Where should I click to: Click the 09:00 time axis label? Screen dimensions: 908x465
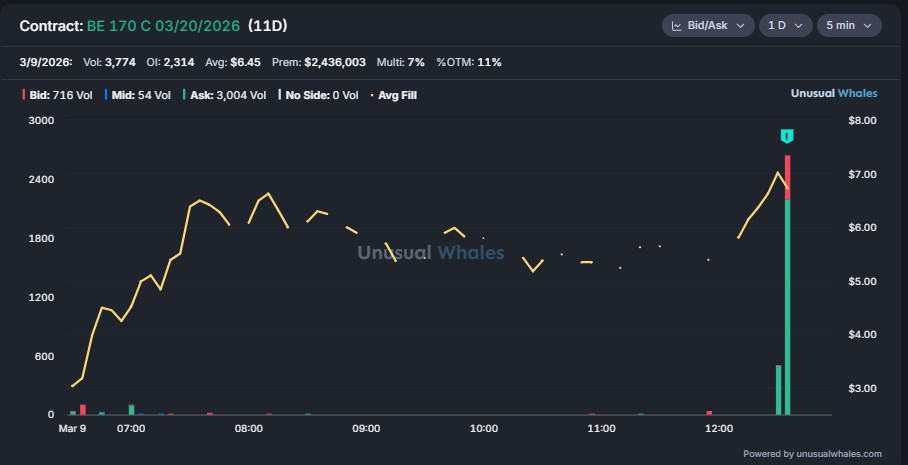point(366,429)
